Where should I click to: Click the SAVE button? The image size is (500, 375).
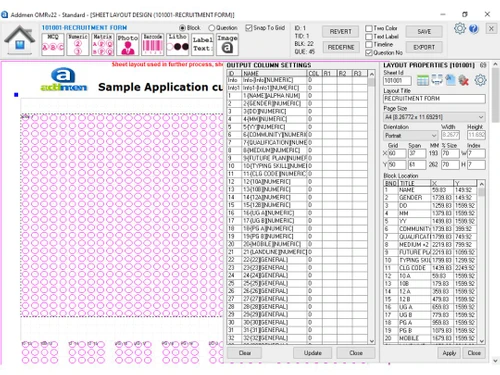pos(424,32)
